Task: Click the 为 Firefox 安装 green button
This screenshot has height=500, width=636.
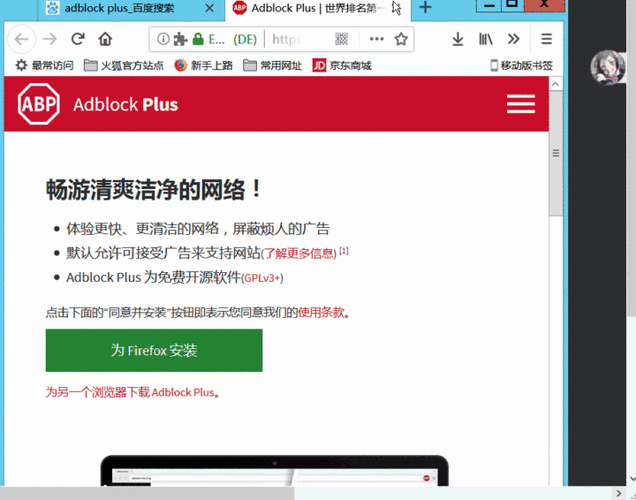Action: (x=154, y=350)
